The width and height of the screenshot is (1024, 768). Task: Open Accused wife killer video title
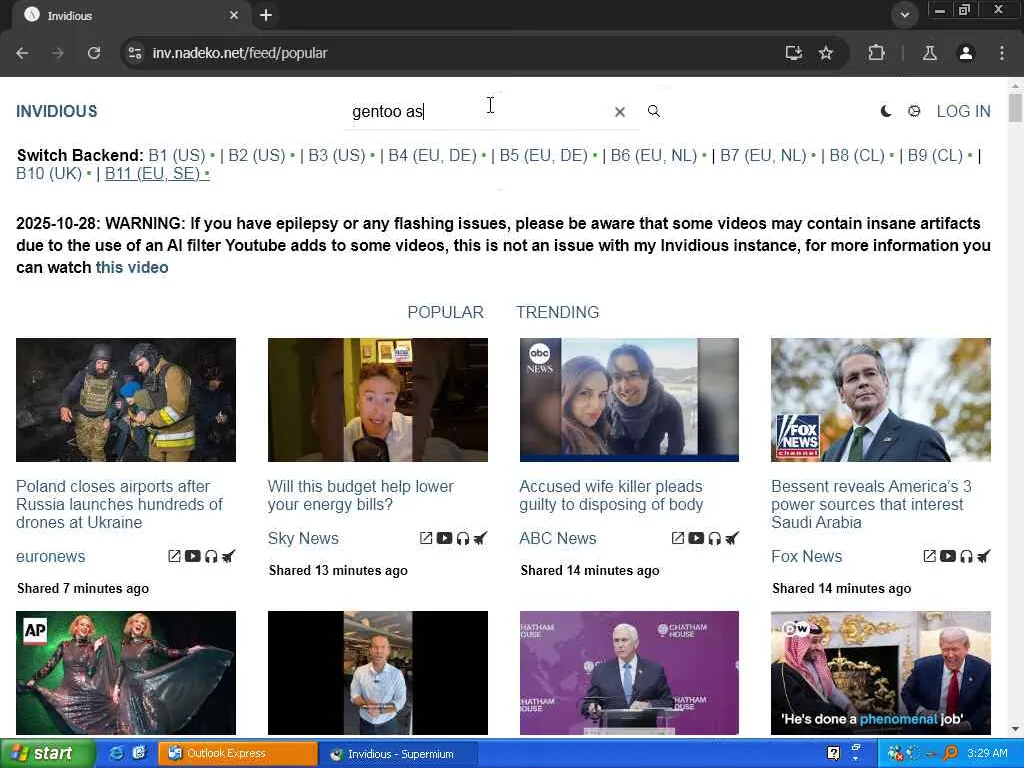[x=611, y=495]
